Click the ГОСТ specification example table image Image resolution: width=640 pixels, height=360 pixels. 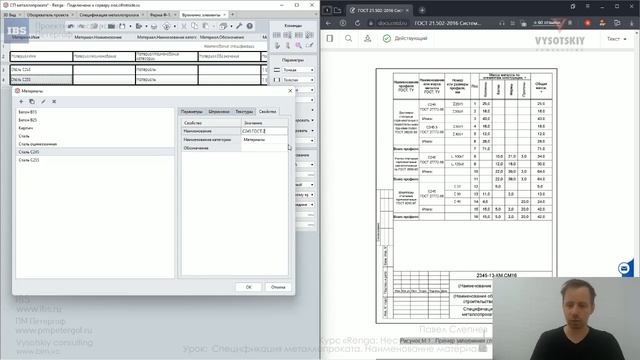467,196
